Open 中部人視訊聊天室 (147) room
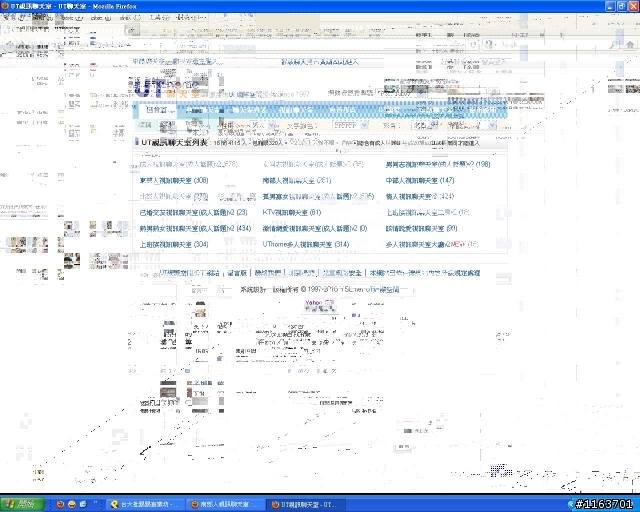 pos(420,180)
